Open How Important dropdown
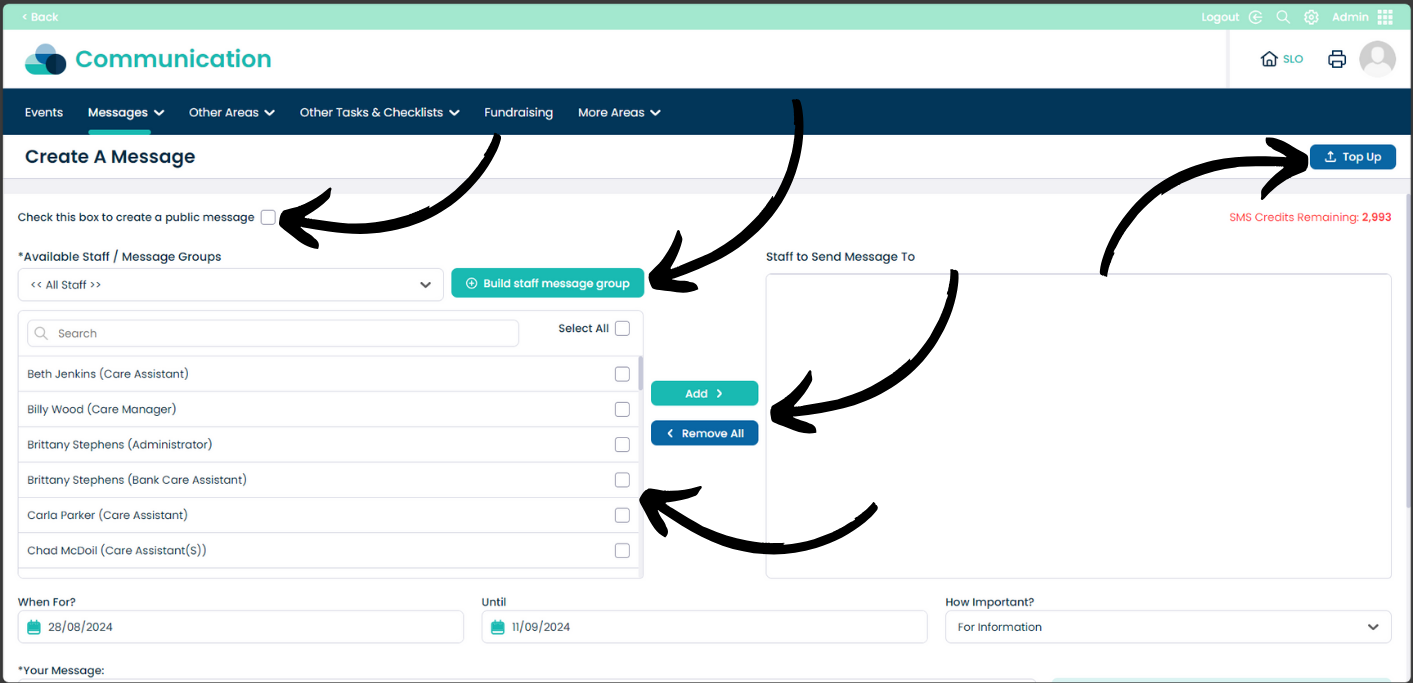This screenshot has width=1413, height=686. point(1168,627)
